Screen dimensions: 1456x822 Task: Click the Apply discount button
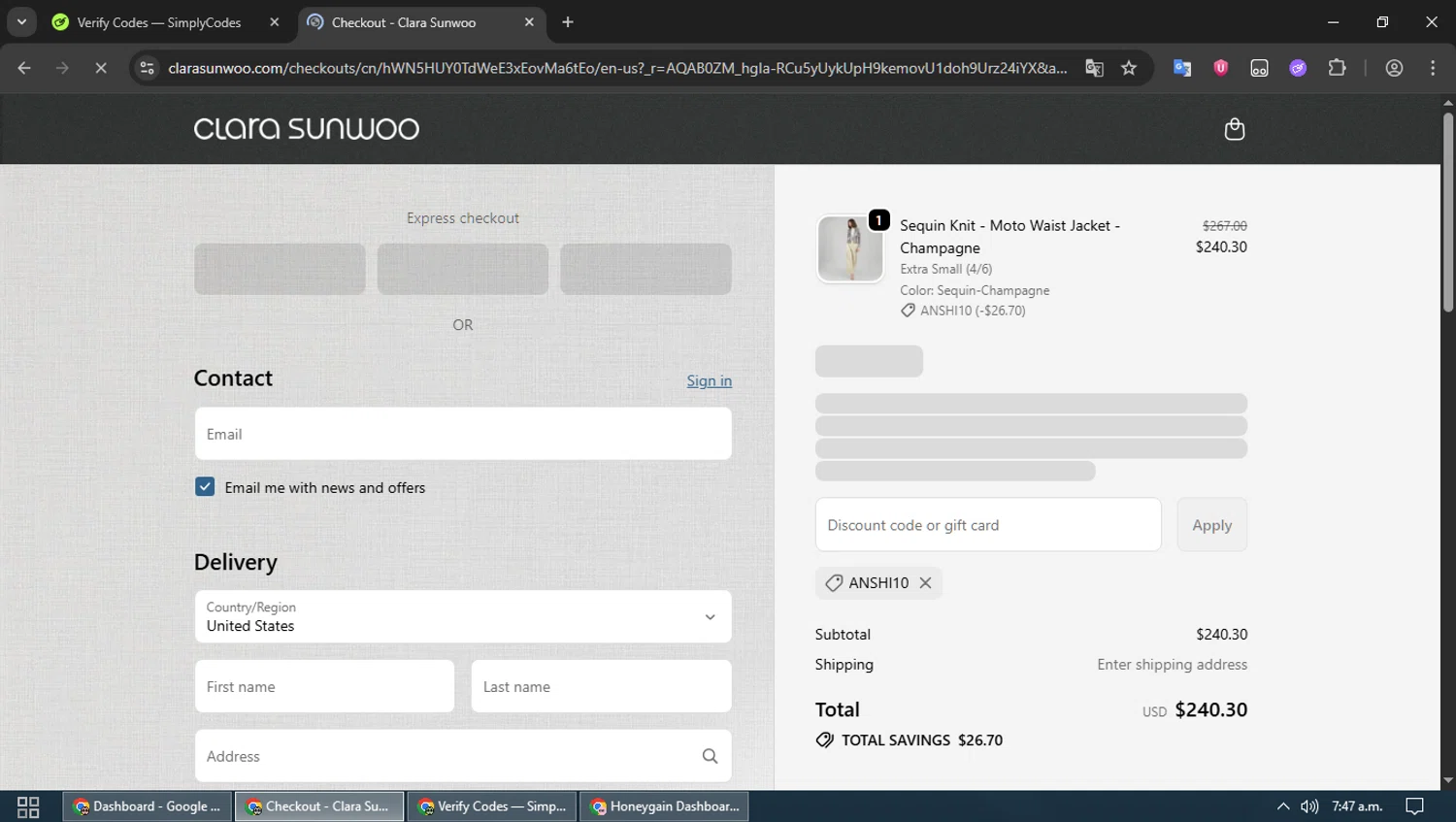point(1211,525)
